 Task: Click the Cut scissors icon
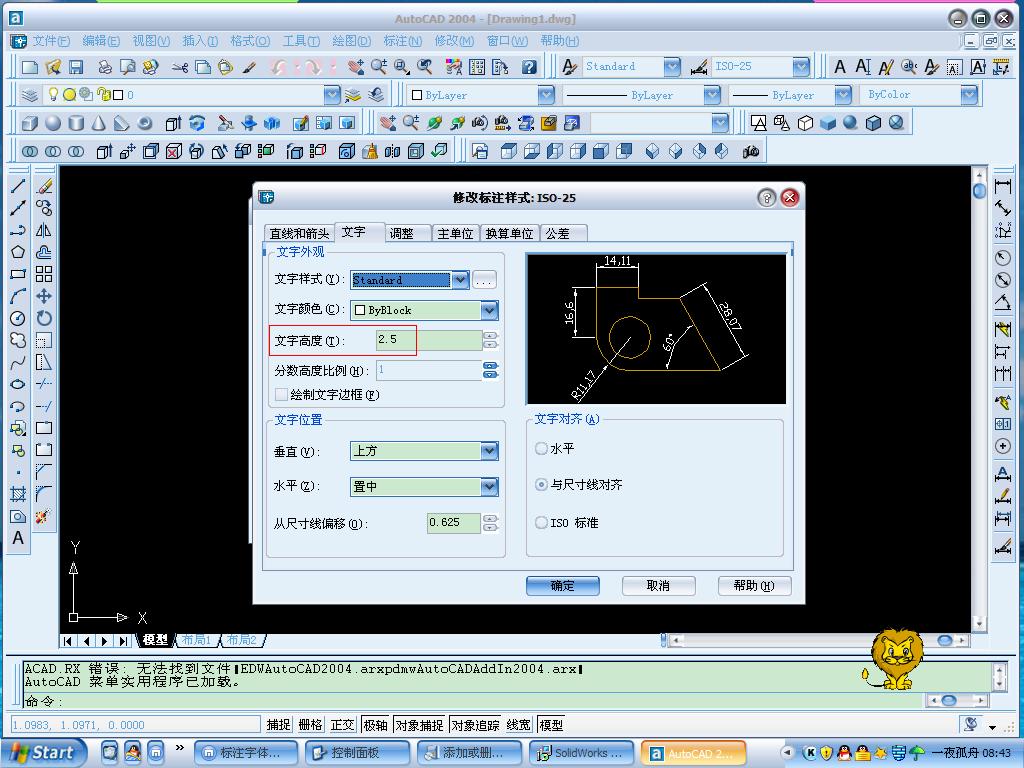coord(180,67)
